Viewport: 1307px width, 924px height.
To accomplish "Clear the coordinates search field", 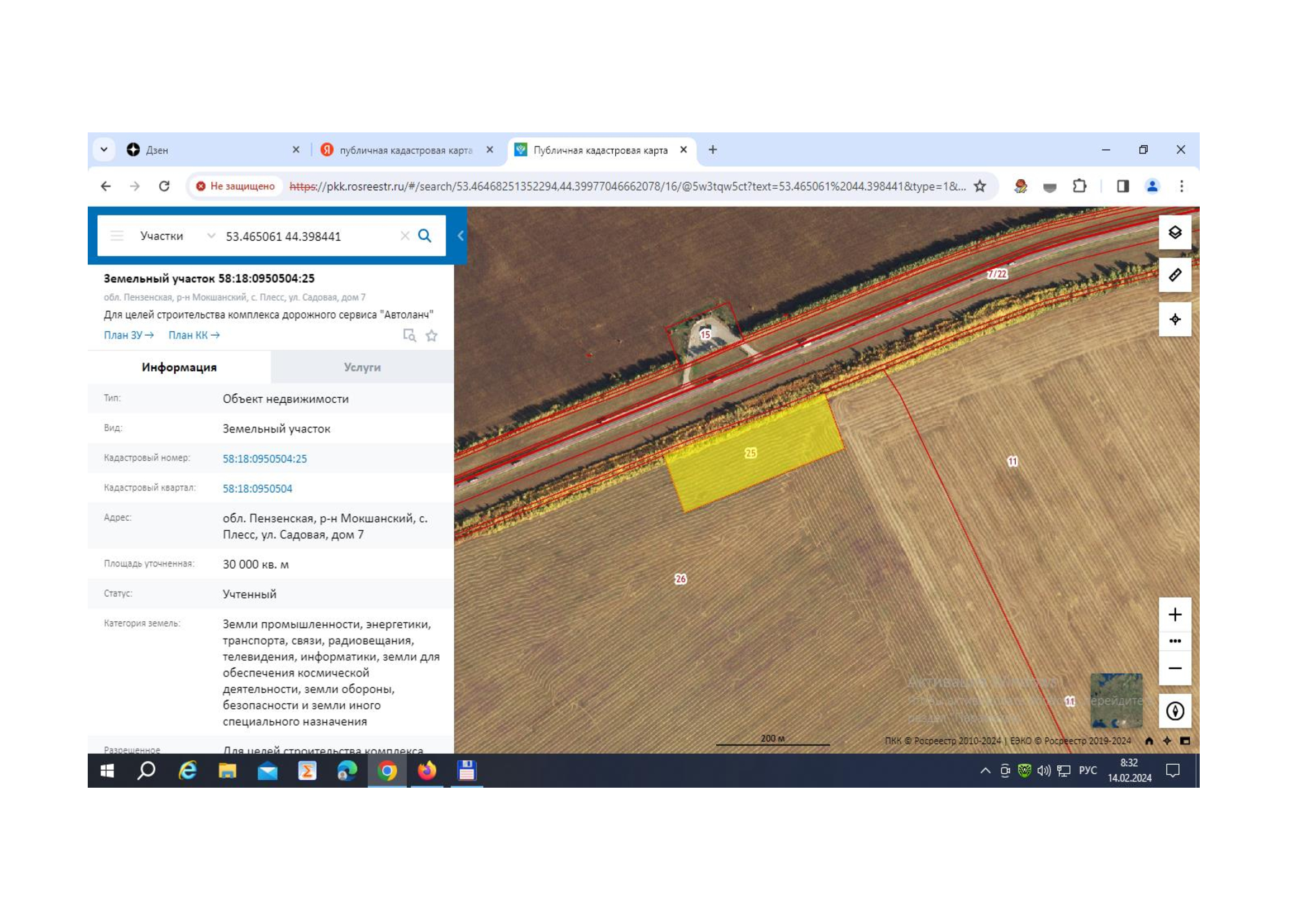I will click(405, 236).
